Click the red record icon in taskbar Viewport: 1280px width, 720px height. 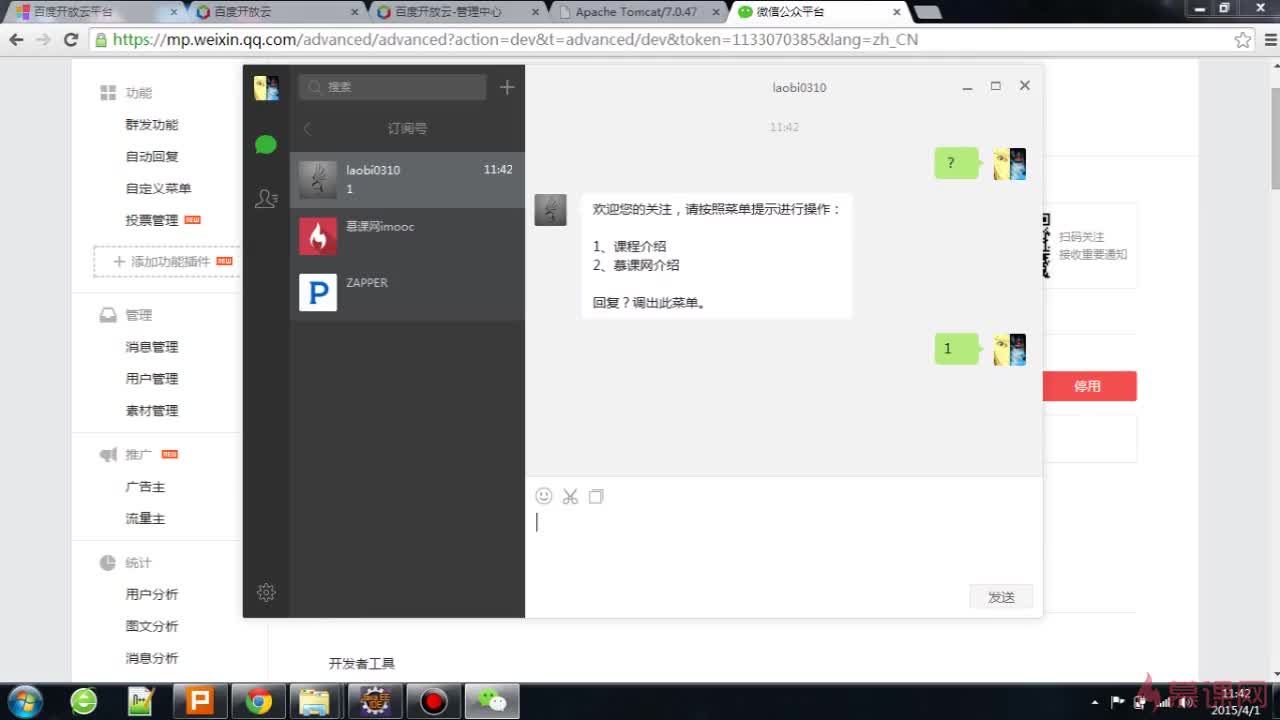(433, 701)
